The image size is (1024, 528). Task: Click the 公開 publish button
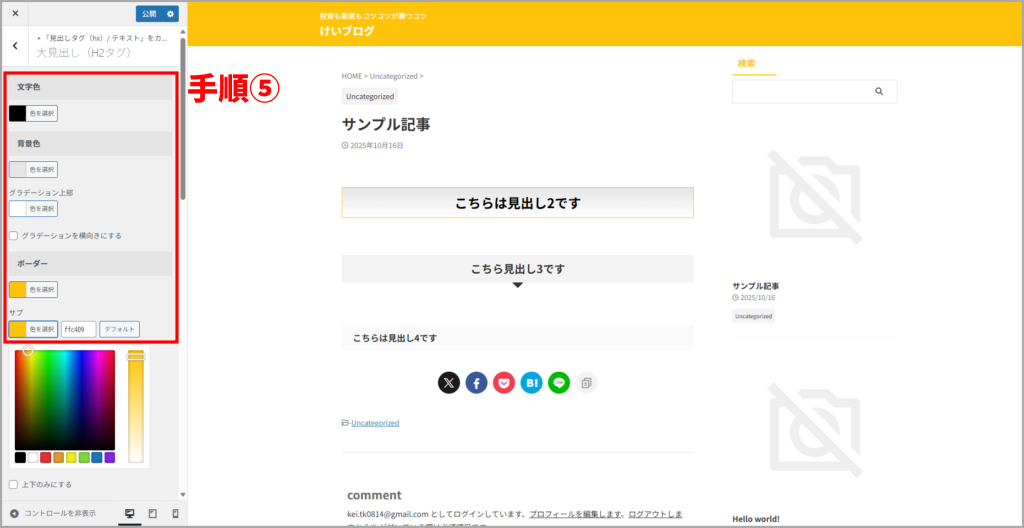(149, 14)
